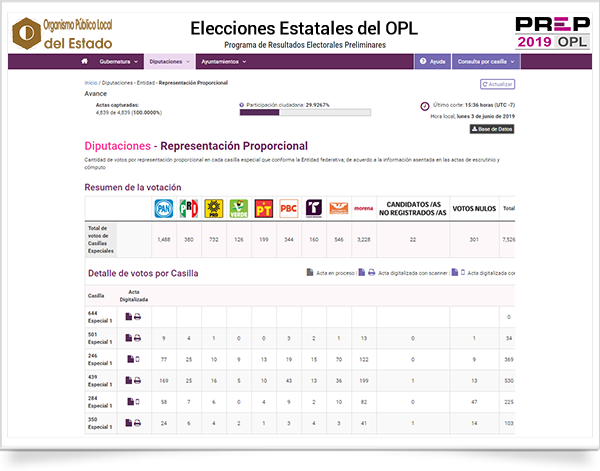This screenshot has width=600, height=471.
Task: Click the VOTOS NULOS column header
Action: click(474, 209)
